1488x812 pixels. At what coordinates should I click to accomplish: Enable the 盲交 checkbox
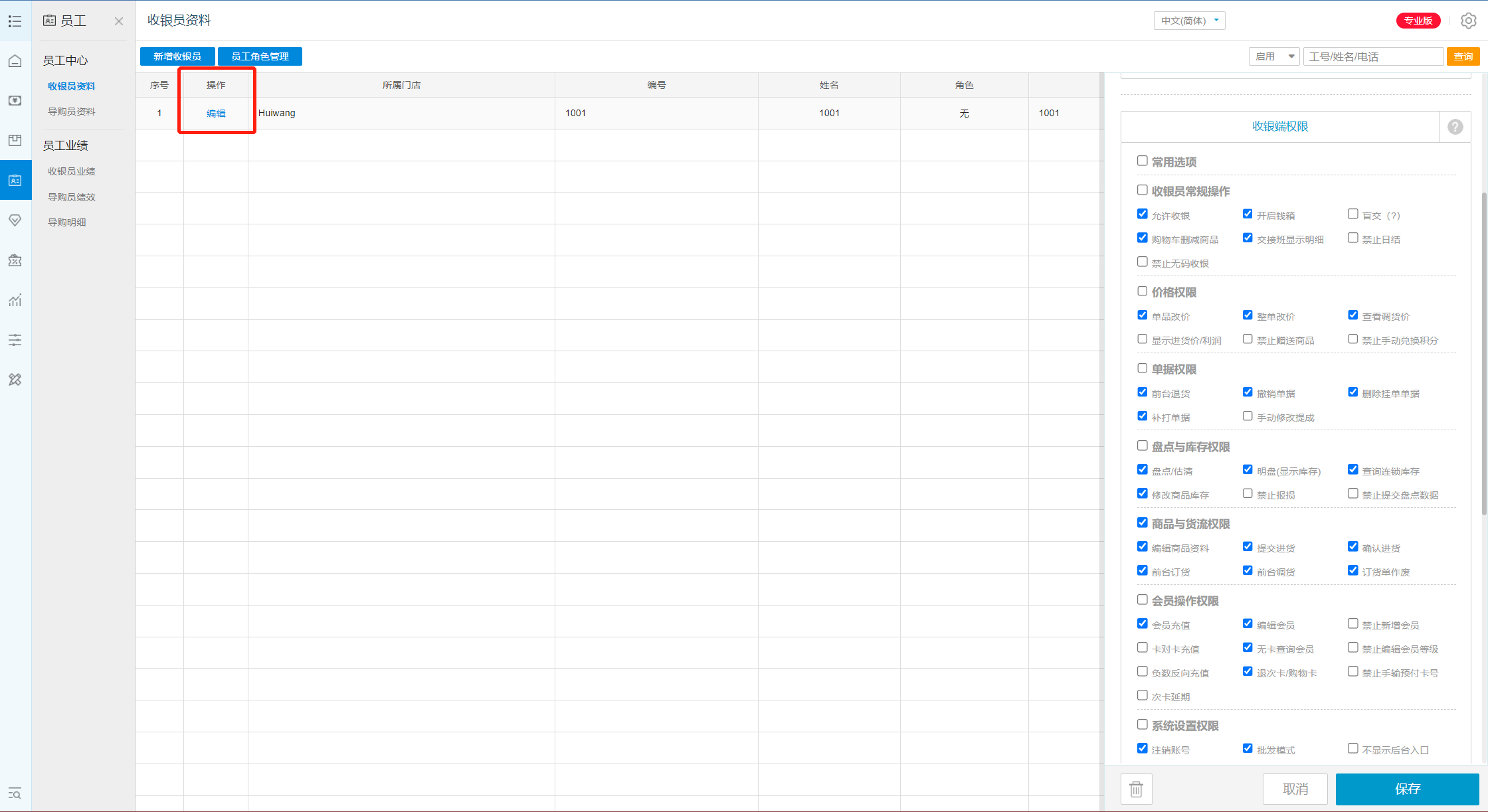(x=1352, y=214)
